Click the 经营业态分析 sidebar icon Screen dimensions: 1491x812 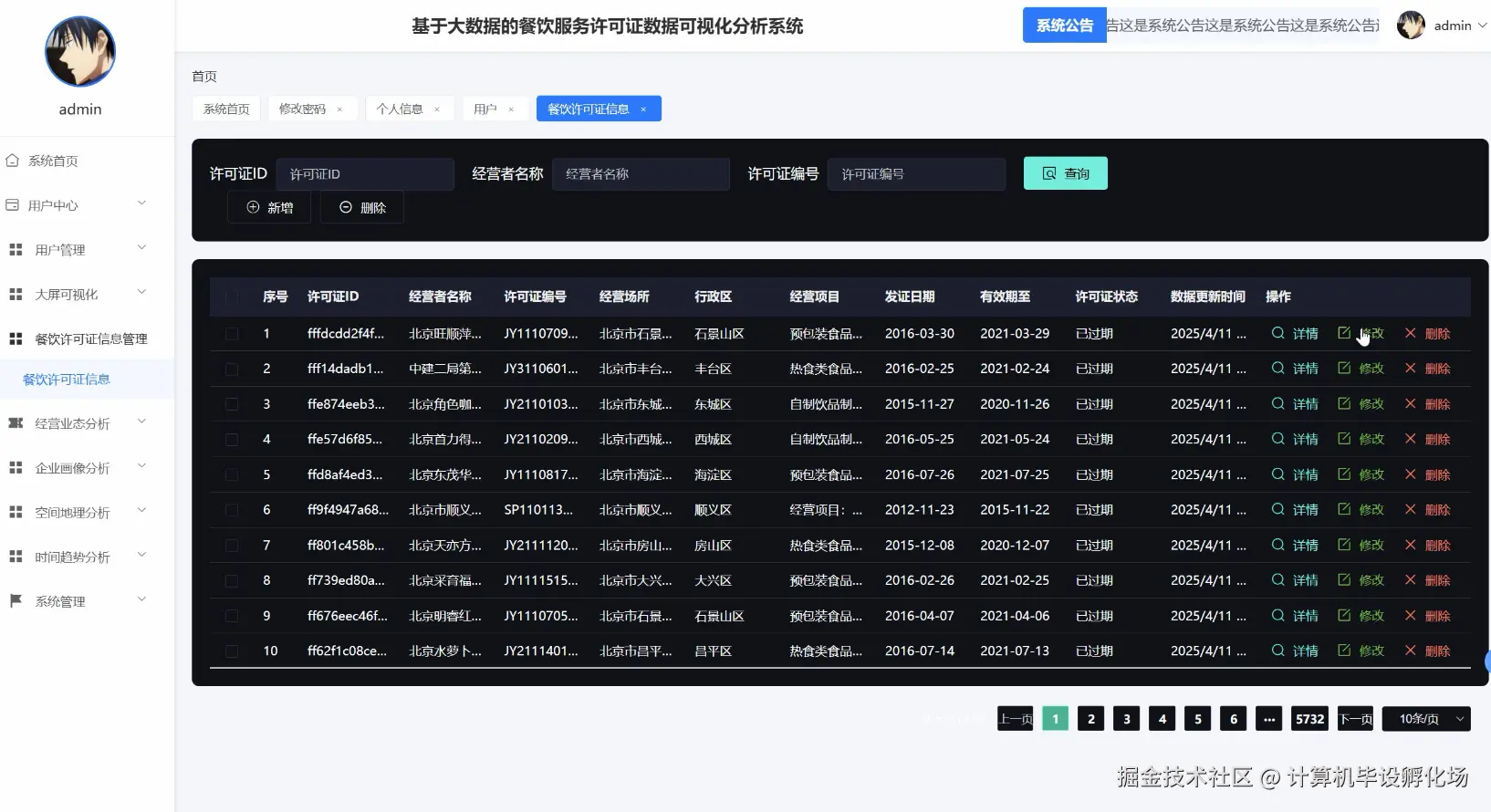pos(16,422)
